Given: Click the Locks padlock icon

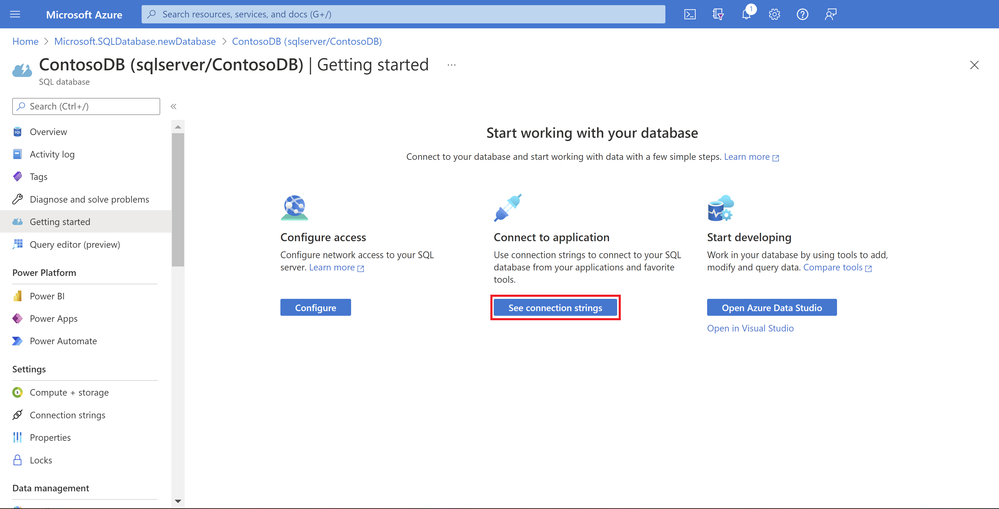Looking at the screenshot, I should pyautogui.click(x=18, y=460).
